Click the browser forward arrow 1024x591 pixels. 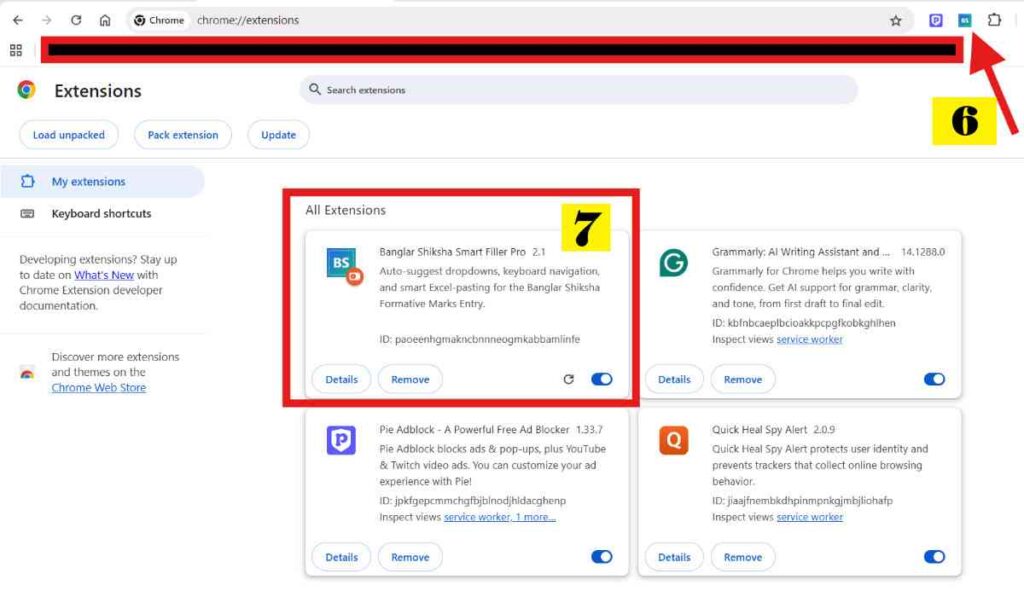click(46, 20)
